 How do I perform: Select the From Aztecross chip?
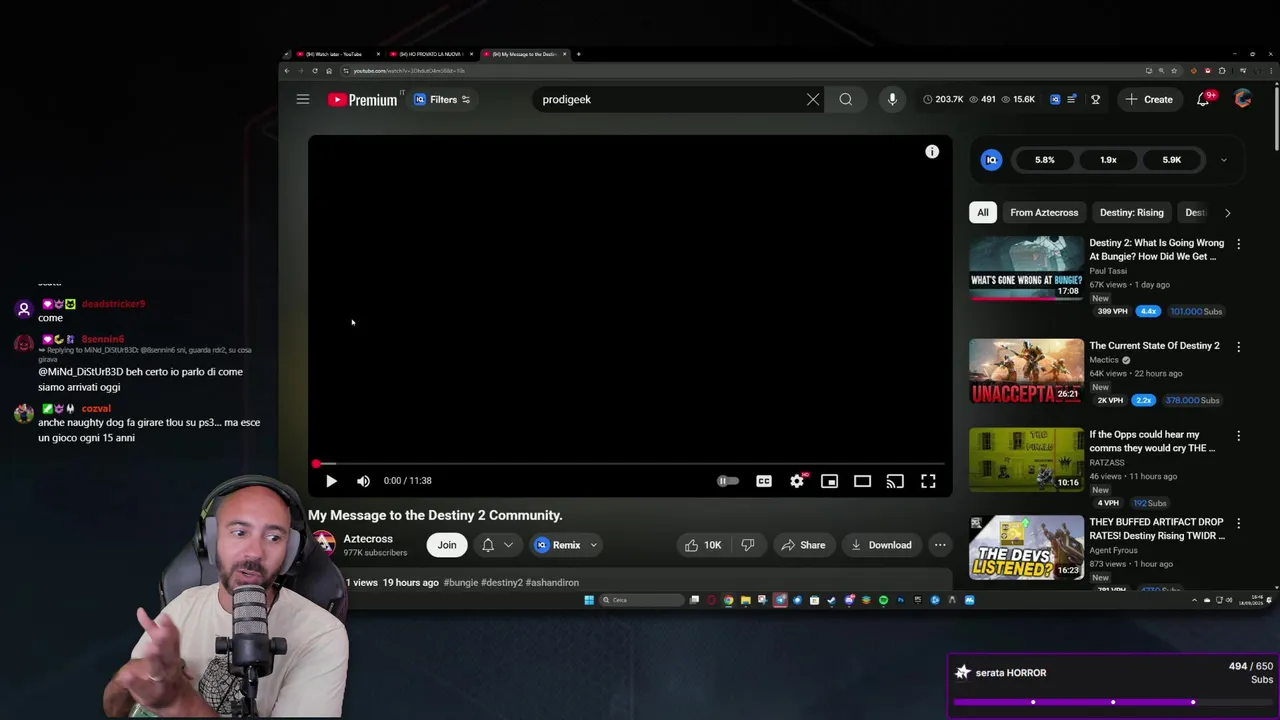[x=1044, y=212]
